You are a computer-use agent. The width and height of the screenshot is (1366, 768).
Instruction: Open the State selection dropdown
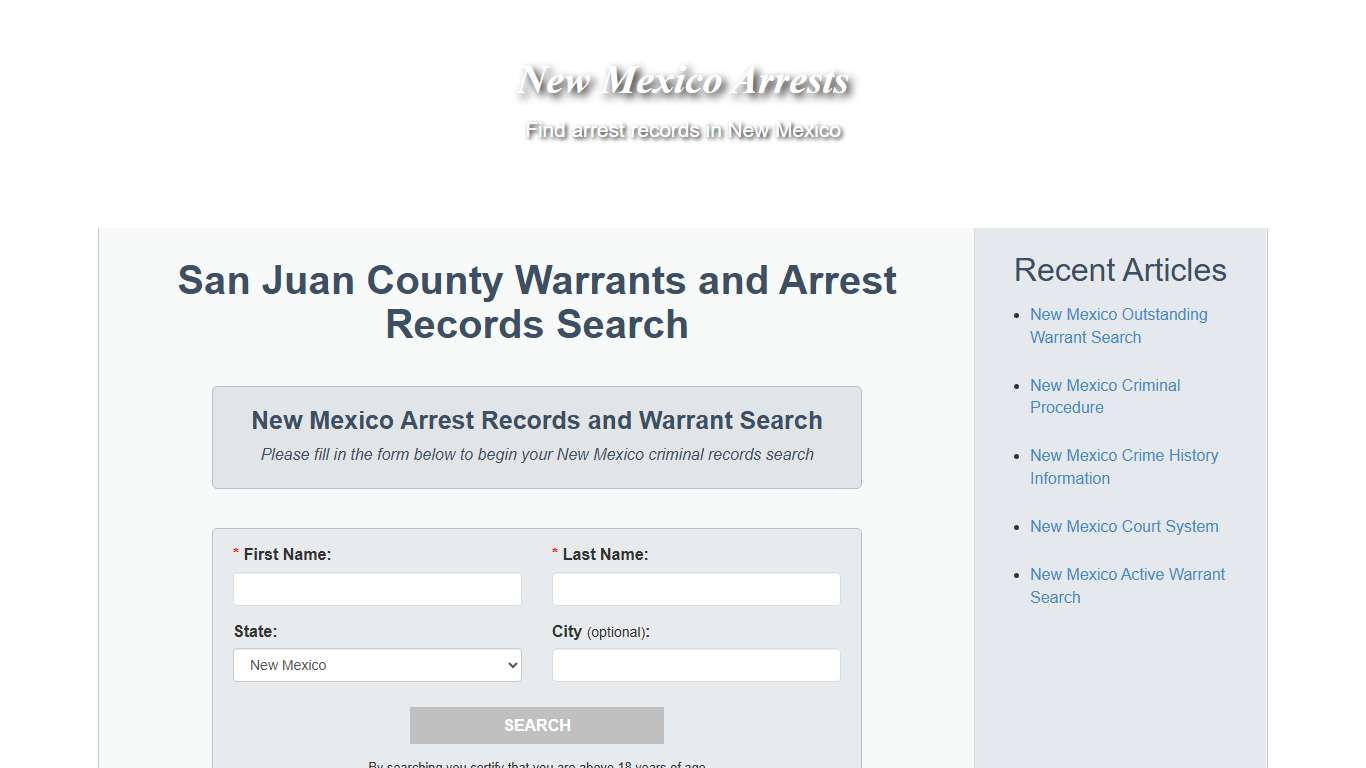pyautogui.click(x=377, y=665)
